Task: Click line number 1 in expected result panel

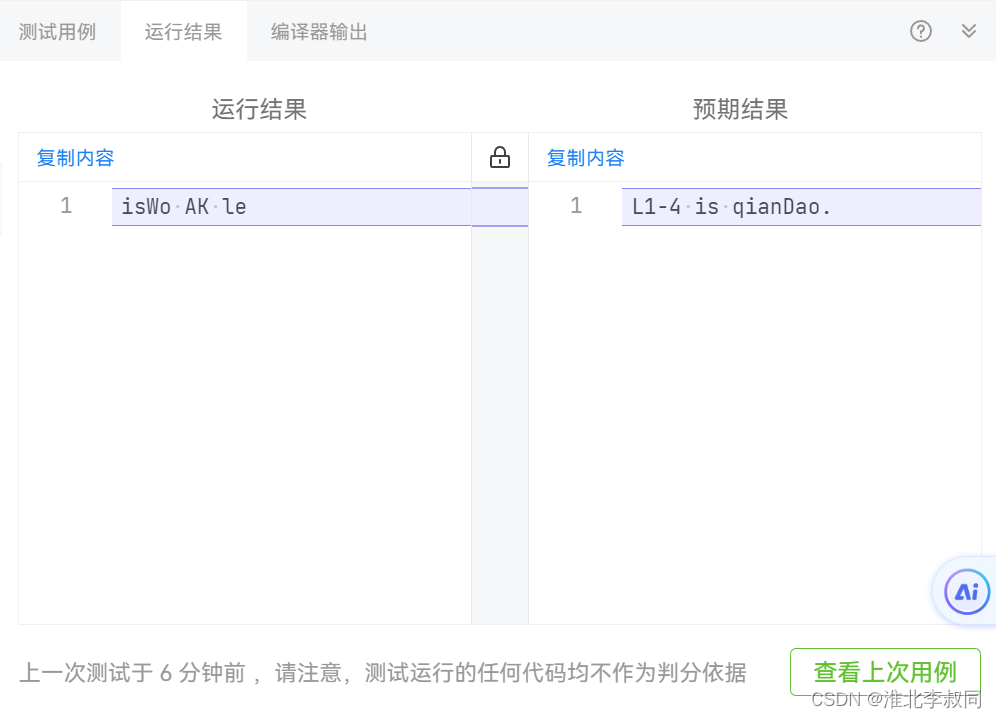Action: (x=577, y=205)
